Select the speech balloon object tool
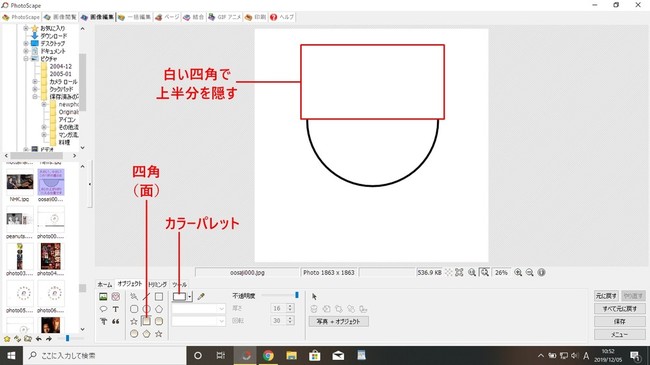 [x=103, y=309]
